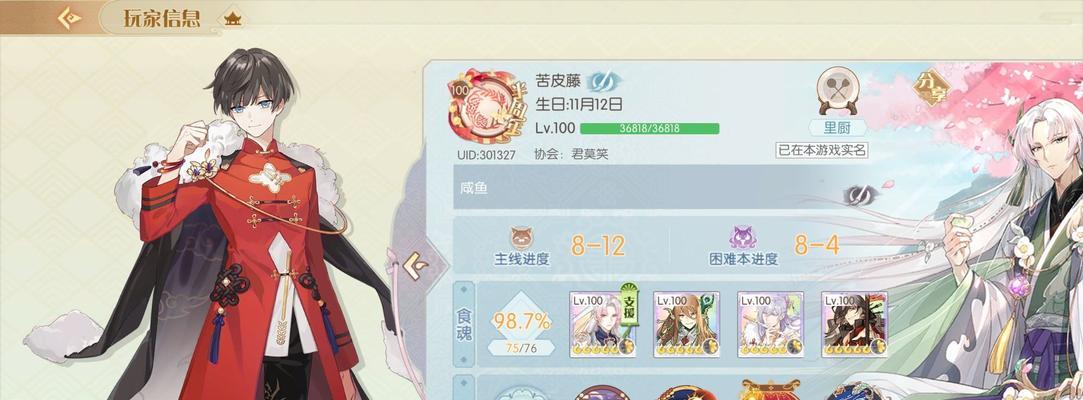Screen dimensions: 1083x400
Task: Click the cat icon above 主线进度
Action: [521, 238]
